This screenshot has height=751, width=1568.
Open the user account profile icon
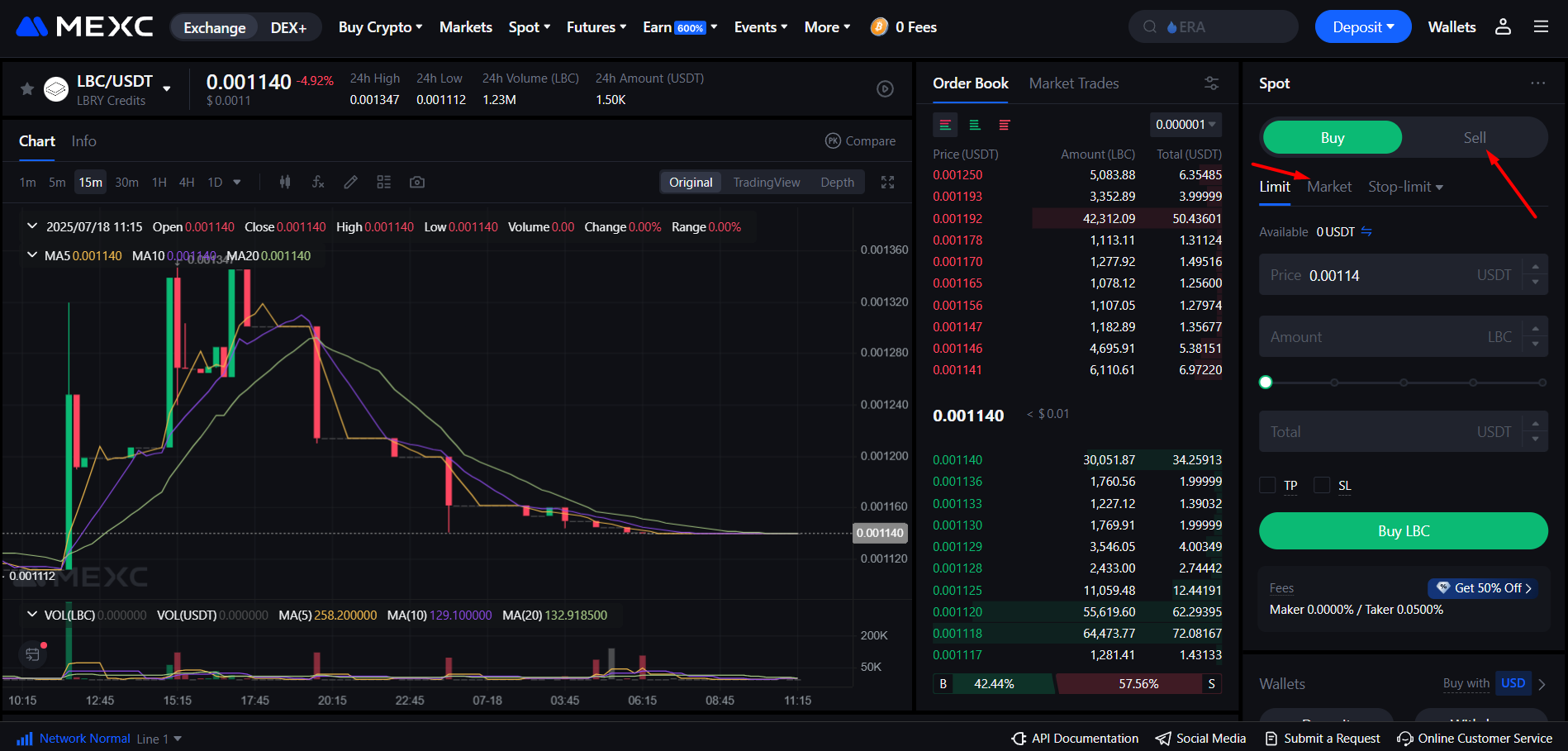click(1503, 27)
